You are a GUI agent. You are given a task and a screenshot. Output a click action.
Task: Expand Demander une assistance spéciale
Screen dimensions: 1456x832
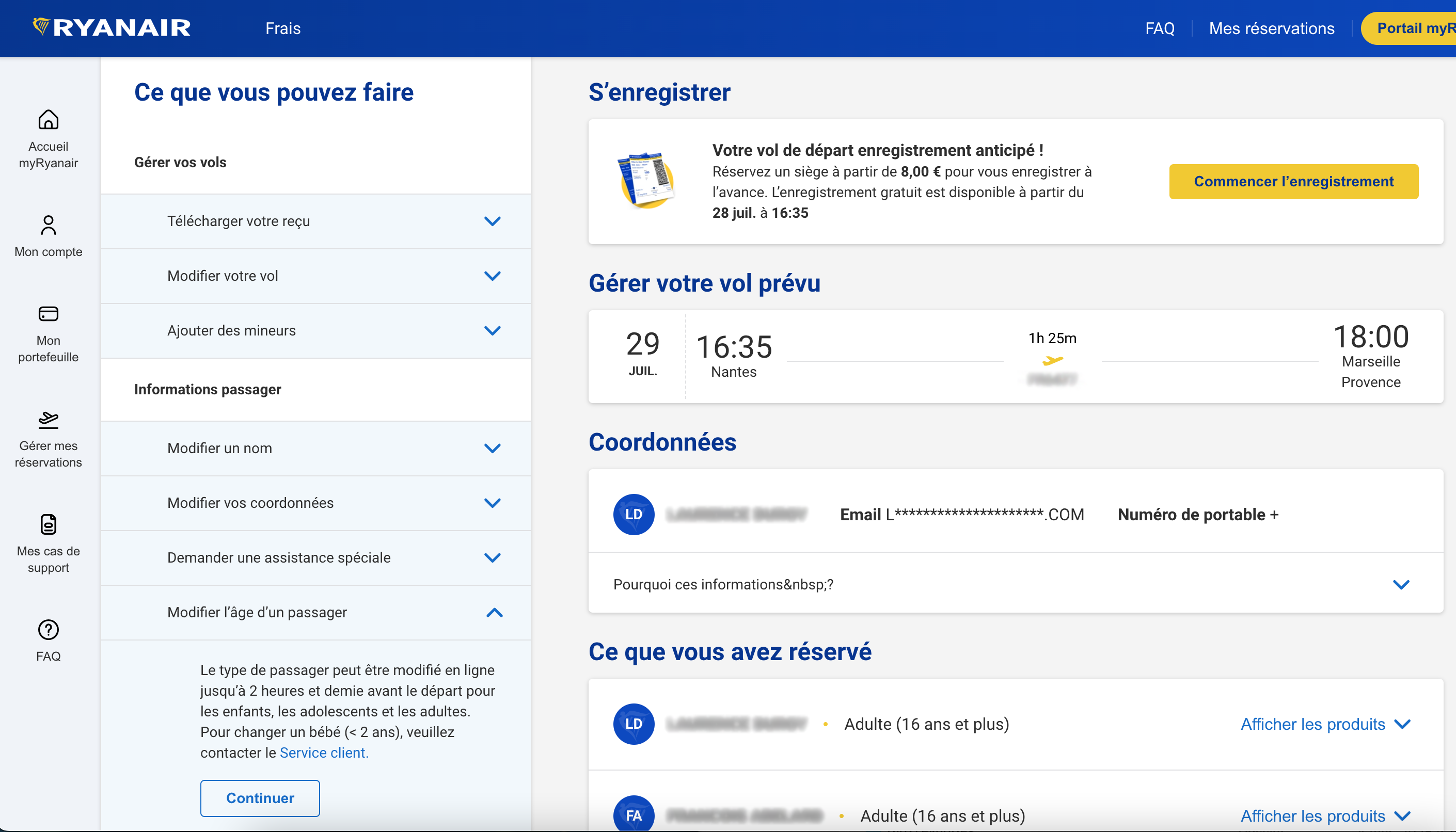click(x=315, y=558)
